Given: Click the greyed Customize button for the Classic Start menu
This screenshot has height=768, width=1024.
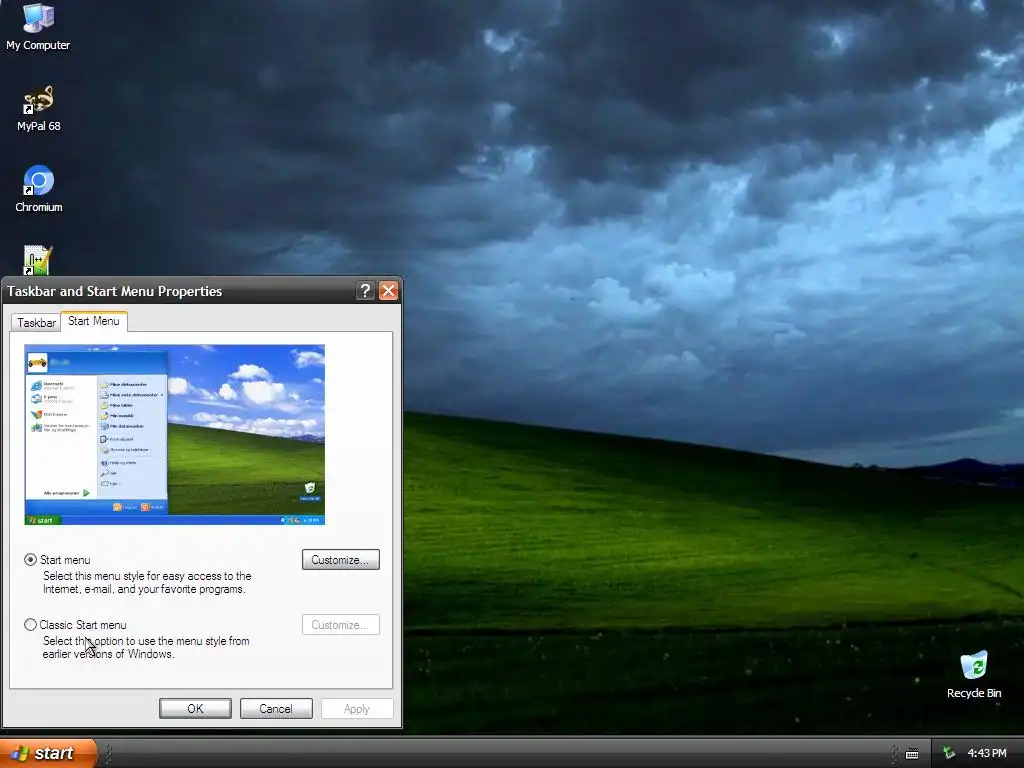Looking at the screenshot, I should click(340, 625).
